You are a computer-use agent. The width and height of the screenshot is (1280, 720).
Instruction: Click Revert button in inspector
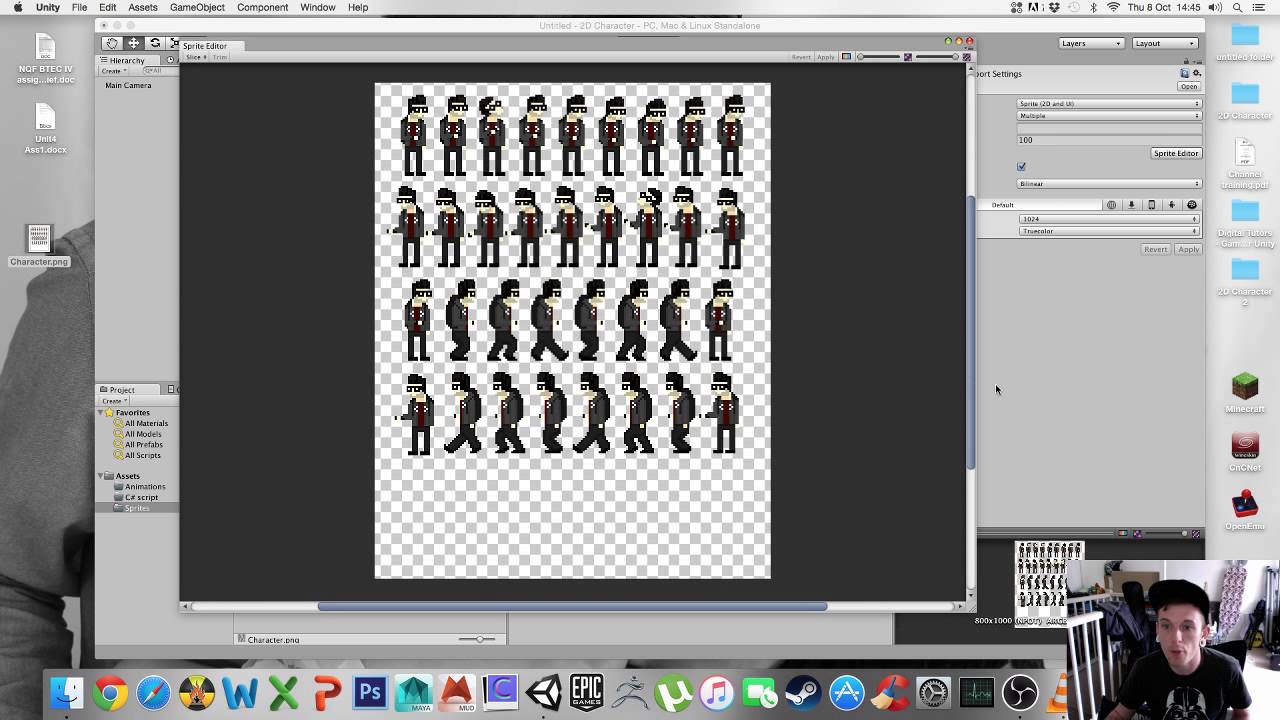click(1156, 249)
